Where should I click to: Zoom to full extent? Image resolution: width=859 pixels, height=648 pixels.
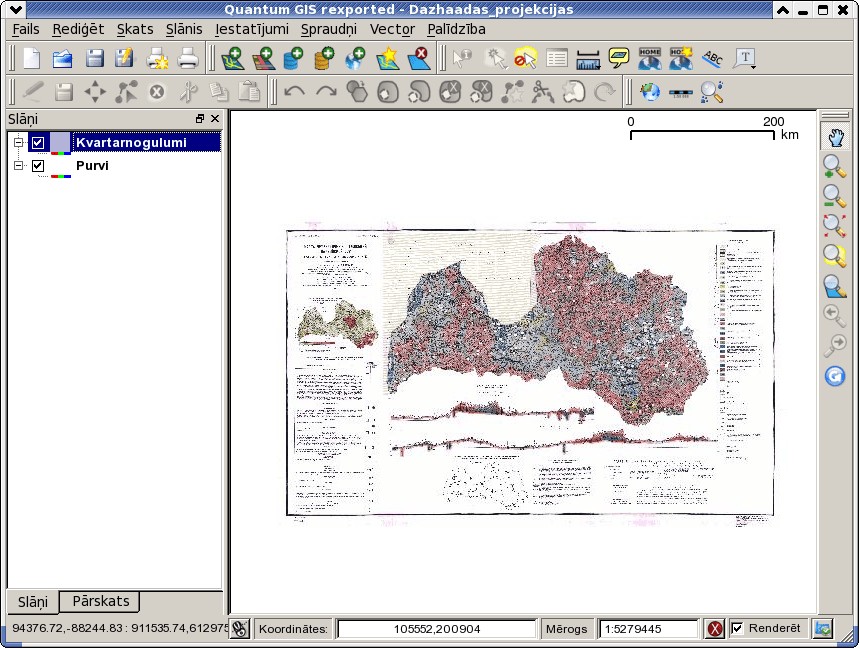[835, 226]
